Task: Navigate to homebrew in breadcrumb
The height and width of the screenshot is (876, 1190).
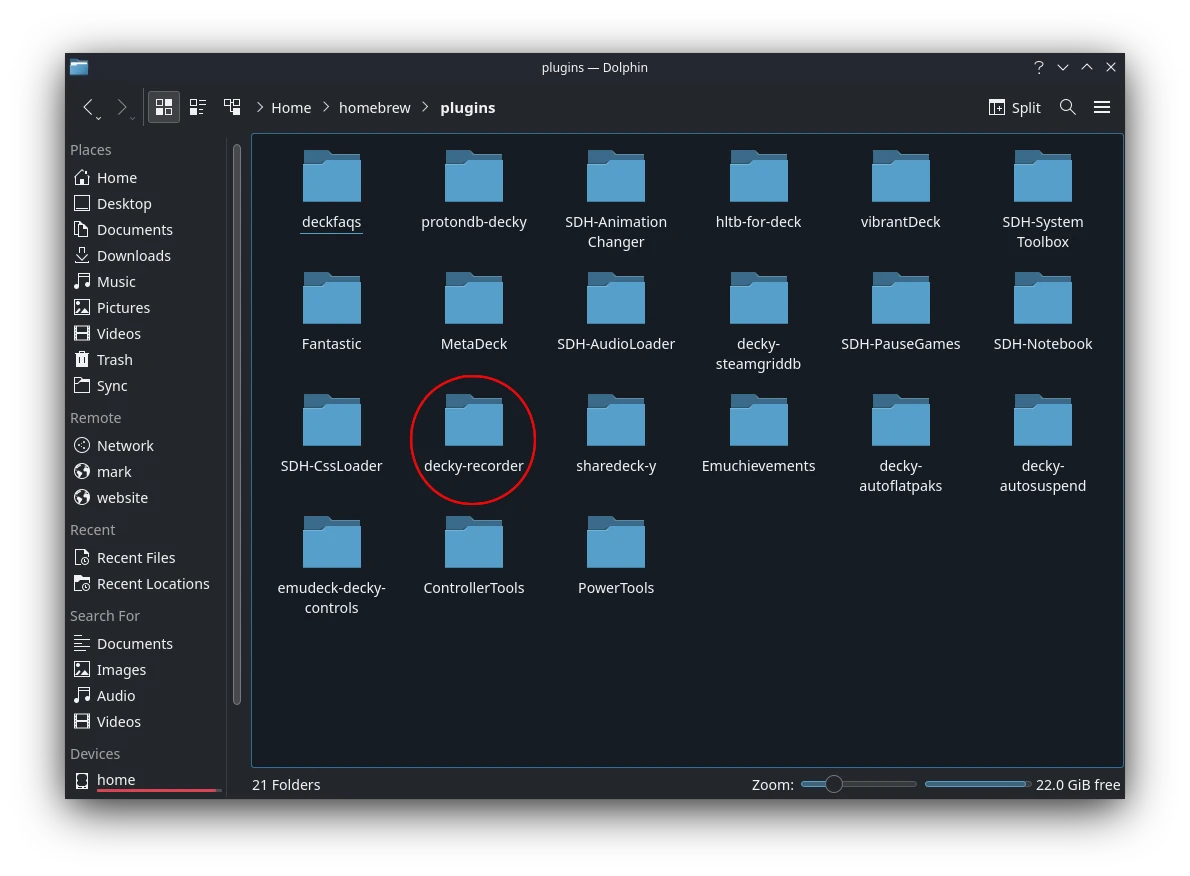Action: pos(374,108)
